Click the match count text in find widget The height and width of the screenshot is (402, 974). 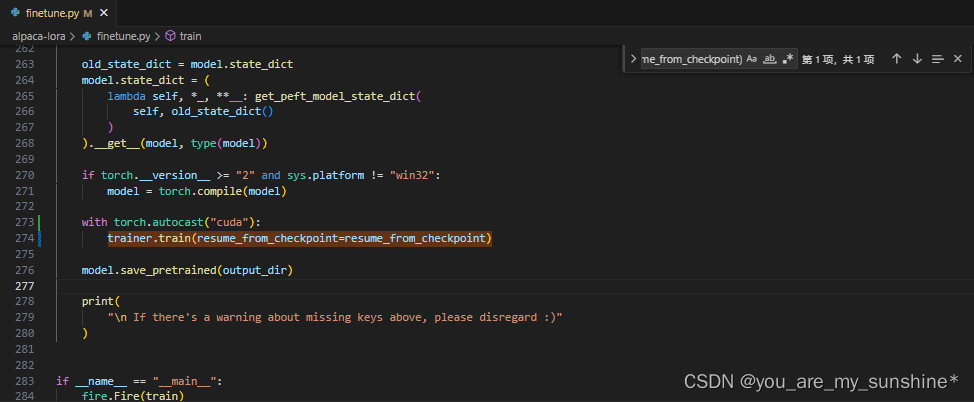pyautogui.click(x=838, y=59)
